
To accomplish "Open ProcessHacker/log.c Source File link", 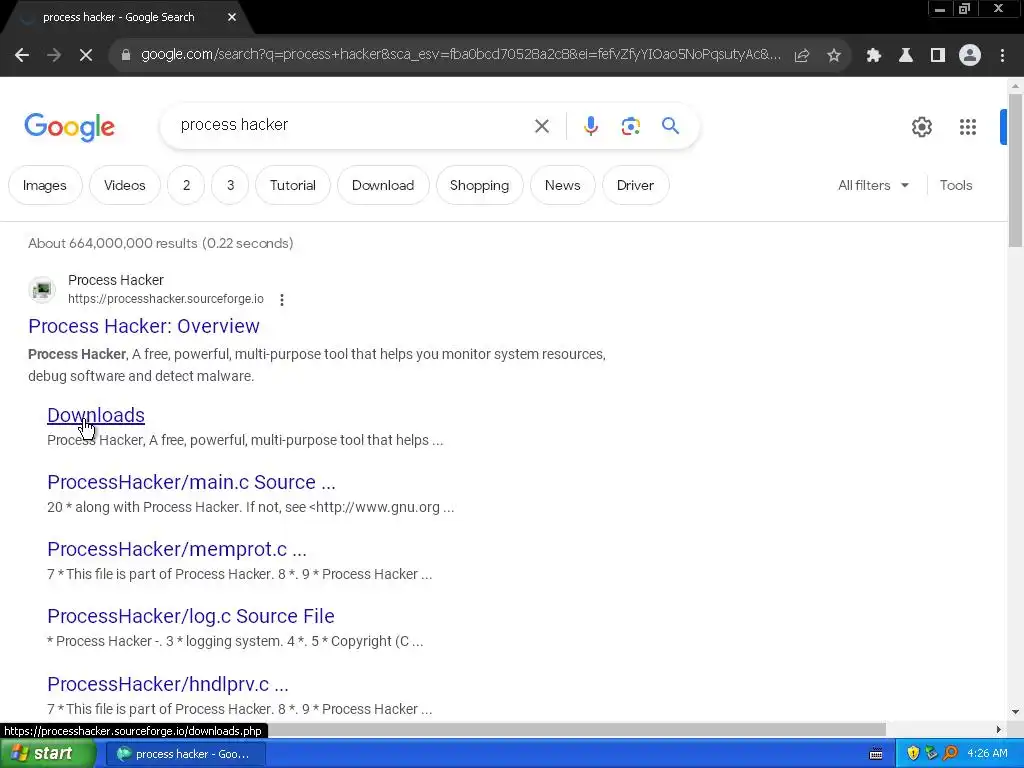I will (x=191, y=616).
